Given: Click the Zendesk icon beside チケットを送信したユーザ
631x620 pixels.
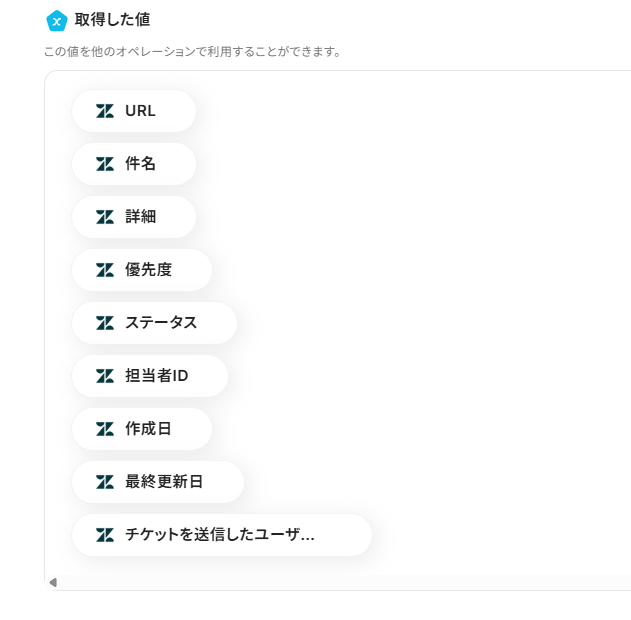Looking at the screenshot, I should (x=105, y=535).
